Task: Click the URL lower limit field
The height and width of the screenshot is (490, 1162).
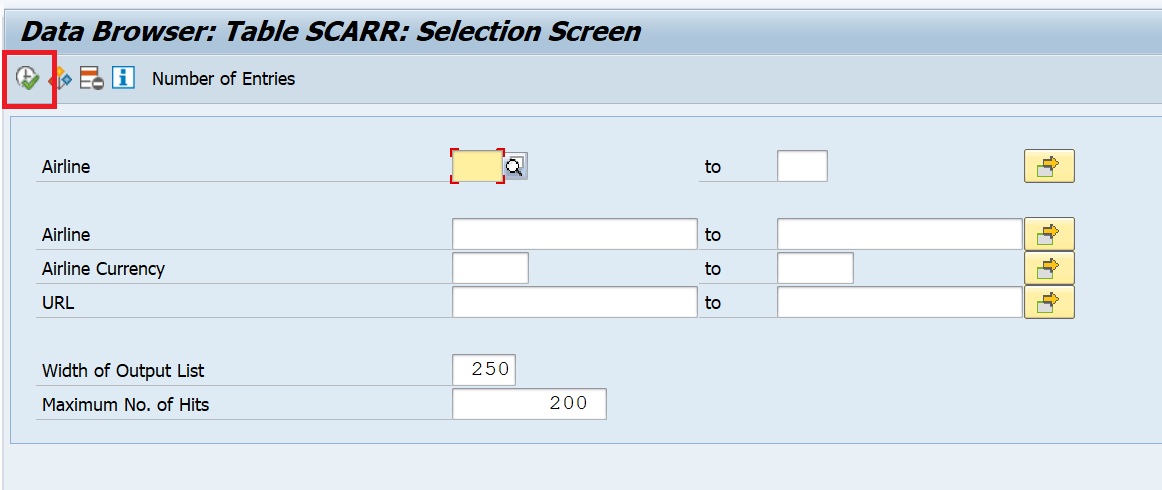Action: [574, 302]
